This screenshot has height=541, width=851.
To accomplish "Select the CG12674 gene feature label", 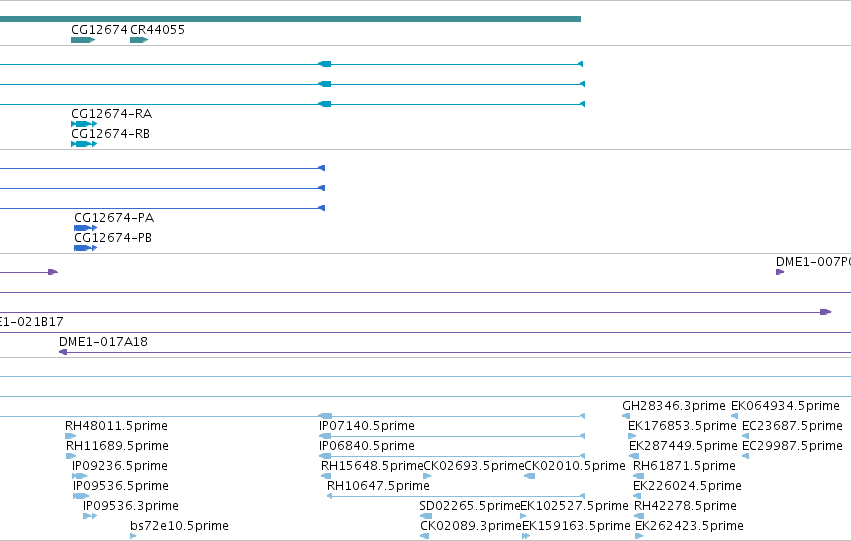I will click(99, 29).
